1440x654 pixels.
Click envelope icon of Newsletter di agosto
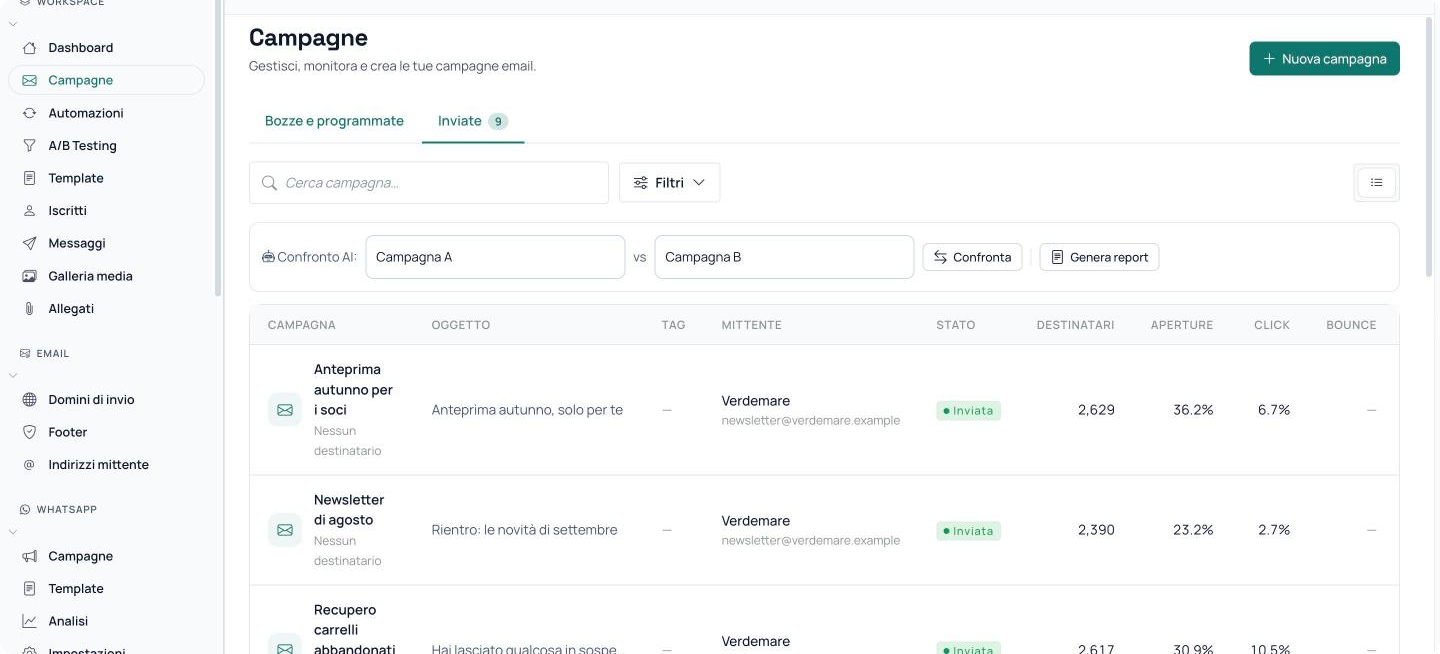point(285,530)
